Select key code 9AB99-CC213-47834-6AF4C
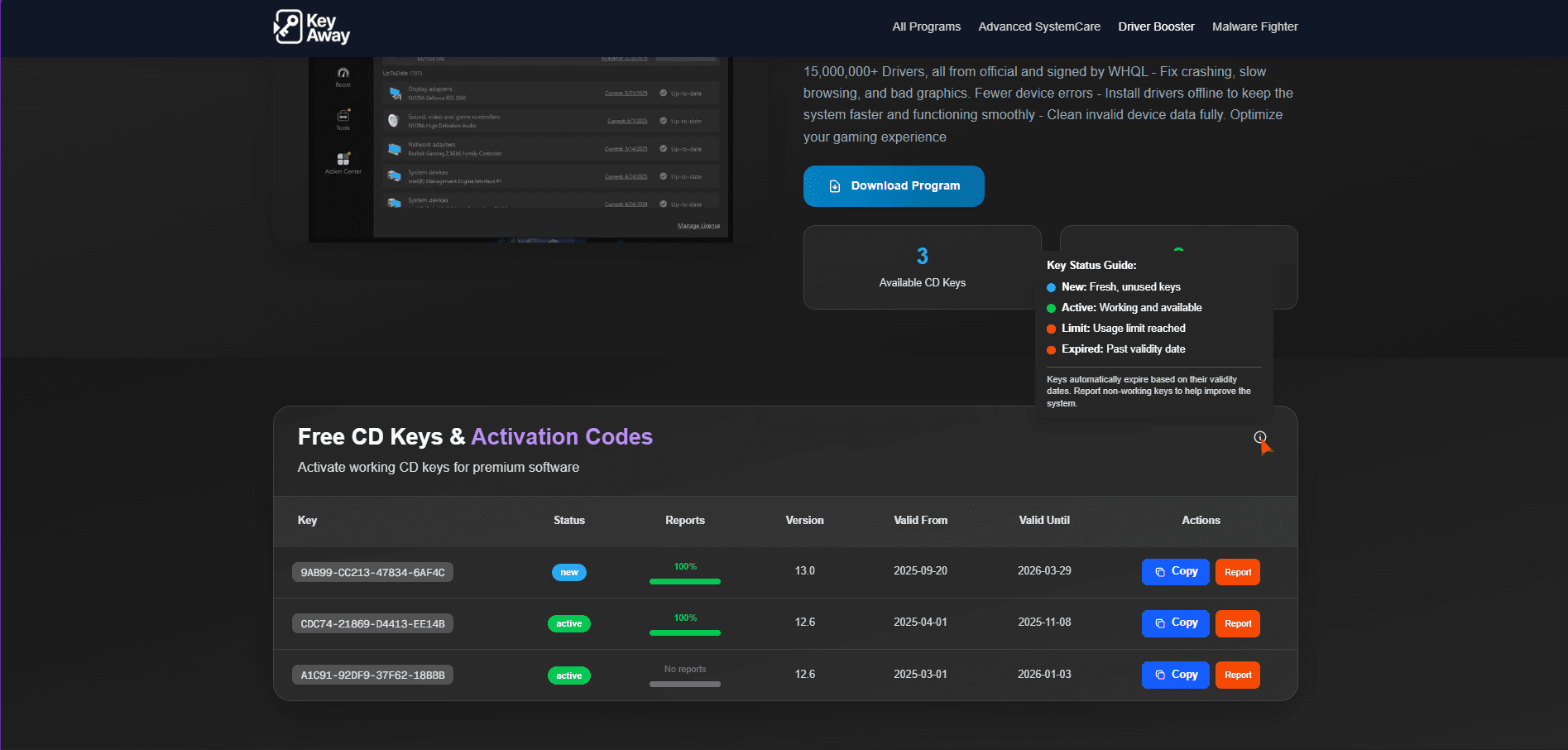 [x=372, y=572]
